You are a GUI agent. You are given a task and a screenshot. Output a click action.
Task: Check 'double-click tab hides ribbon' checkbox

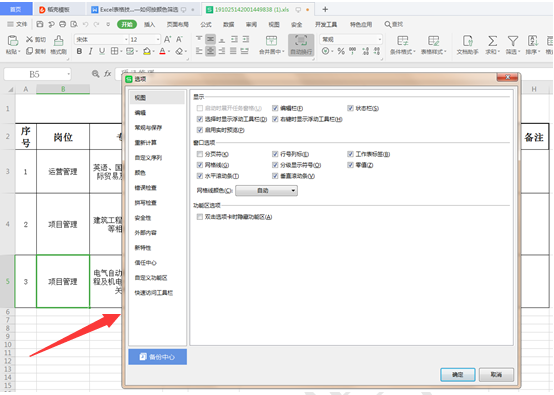[x=200, y=217]
